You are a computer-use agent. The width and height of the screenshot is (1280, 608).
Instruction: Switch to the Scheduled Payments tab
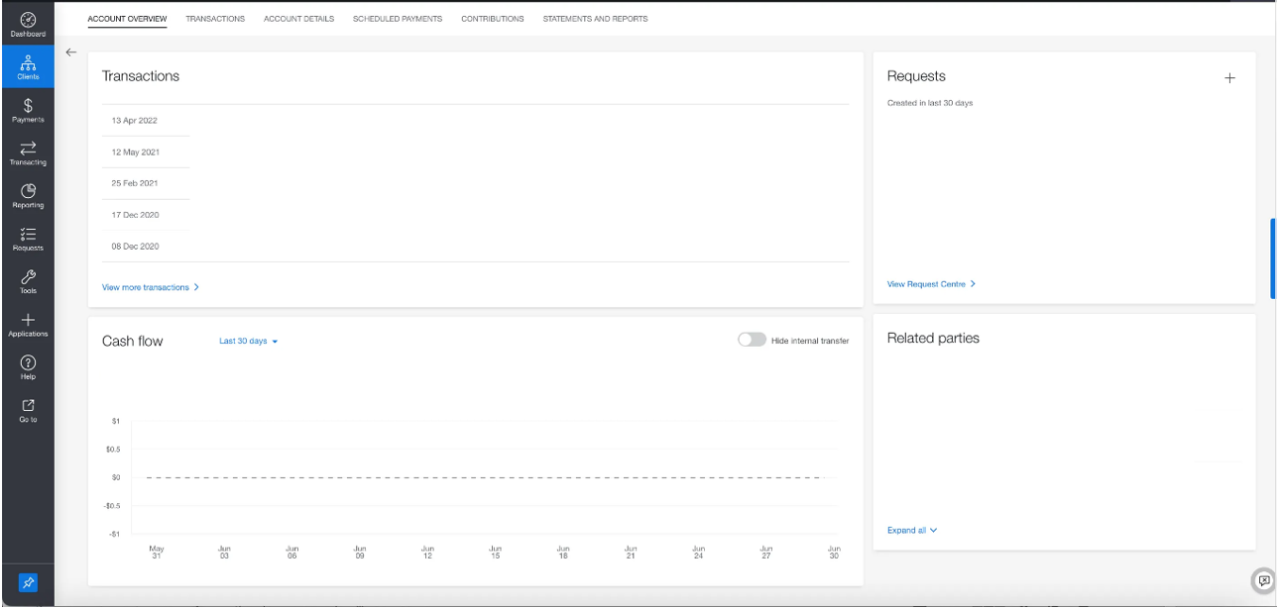point(397,19)
